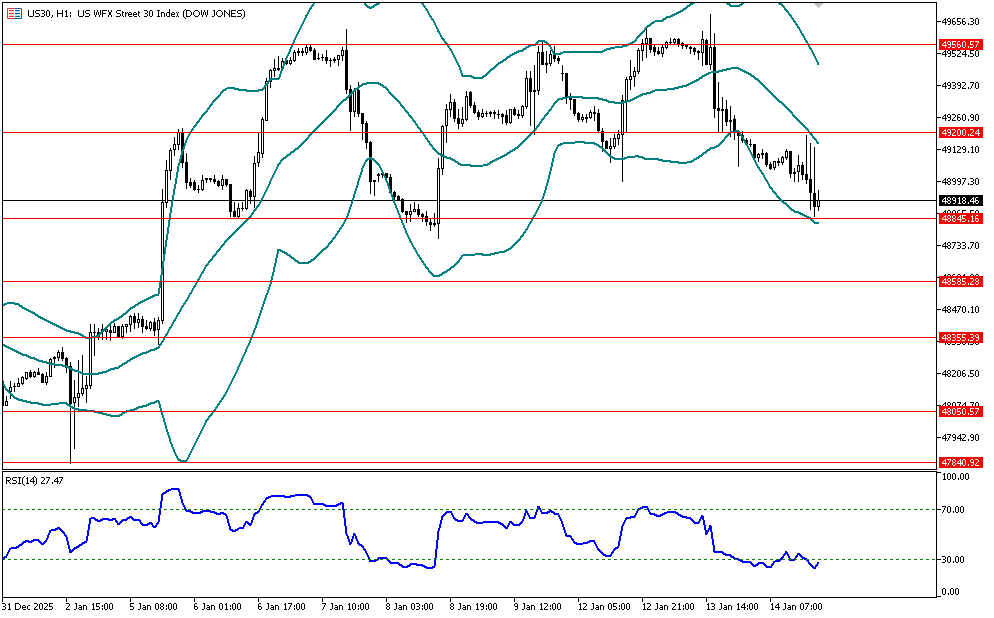Click the RSI(14) 27.47 indicator label
The height and width of the screenshot is (618, 994).
pos(35,480)
